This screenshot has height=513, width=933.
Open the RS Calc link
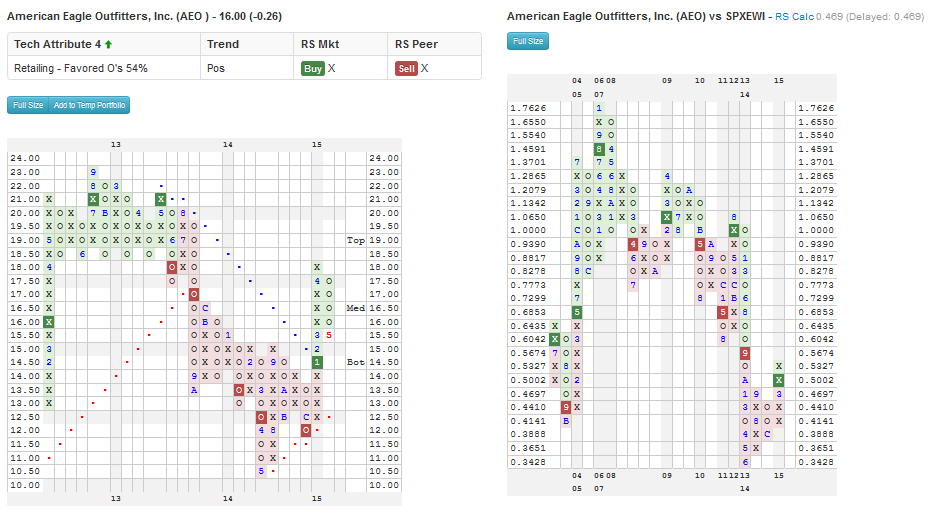pyautogui.click(x=794, y=17)
